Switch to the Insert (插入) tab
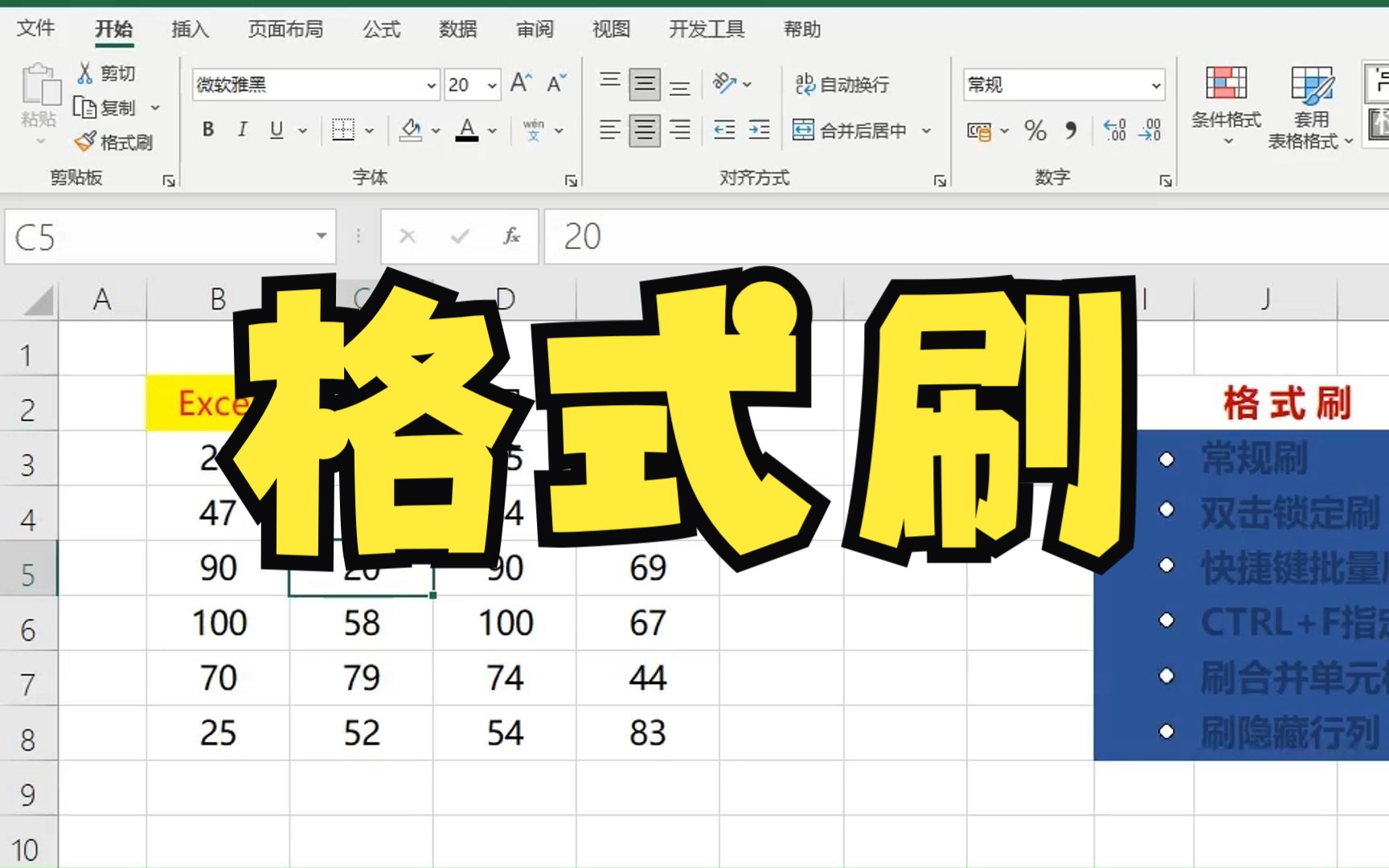 point(191,29)
